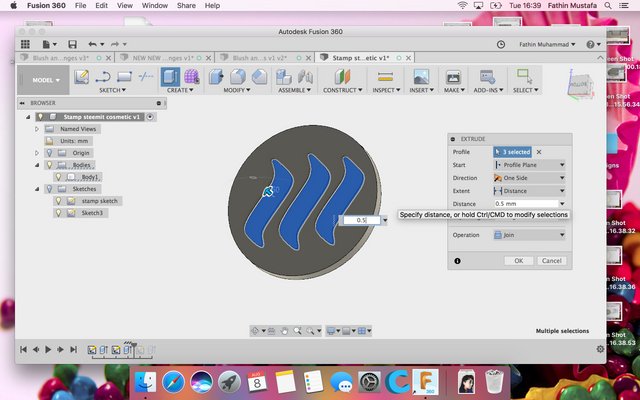Select the Sketch Dimension tool
The width and height of the screenshot is (640, 400).
pos(146,76)
